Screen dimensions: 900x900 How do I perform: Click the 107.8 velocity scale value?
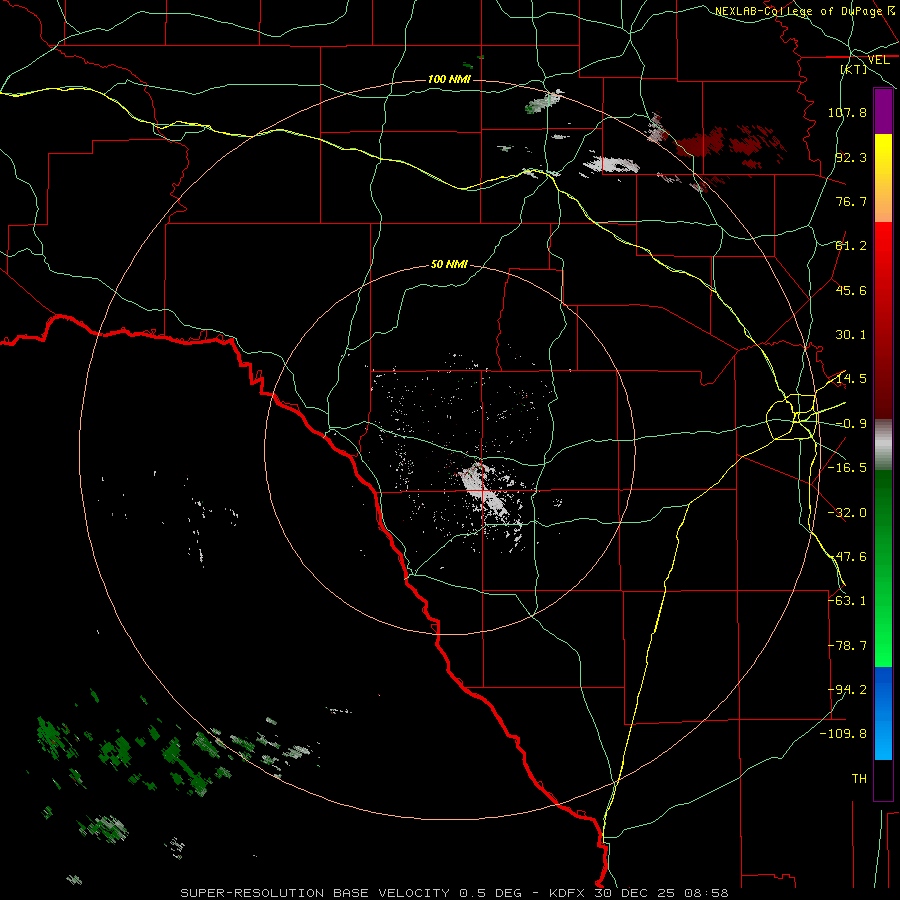[847, 112]
